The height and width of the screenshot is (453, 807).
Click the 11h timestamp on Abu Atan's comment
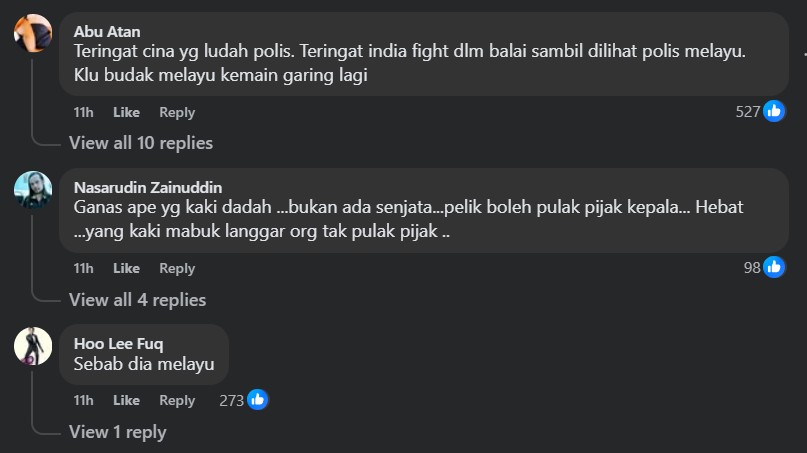(83, 112)
